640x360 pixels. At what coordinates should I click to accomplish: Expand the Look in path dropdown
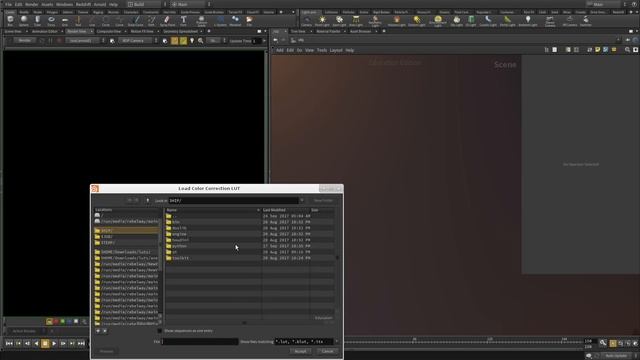pos(302,200)
